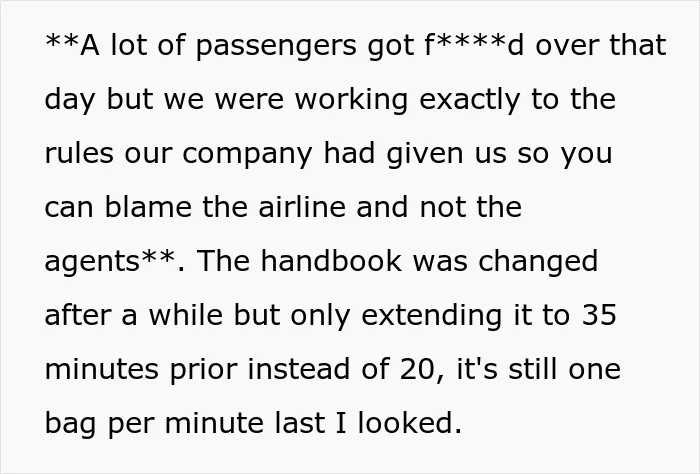Viewport: 700px width, 474px height.
Task: Click the word "company"
Action: coord(247,154)
